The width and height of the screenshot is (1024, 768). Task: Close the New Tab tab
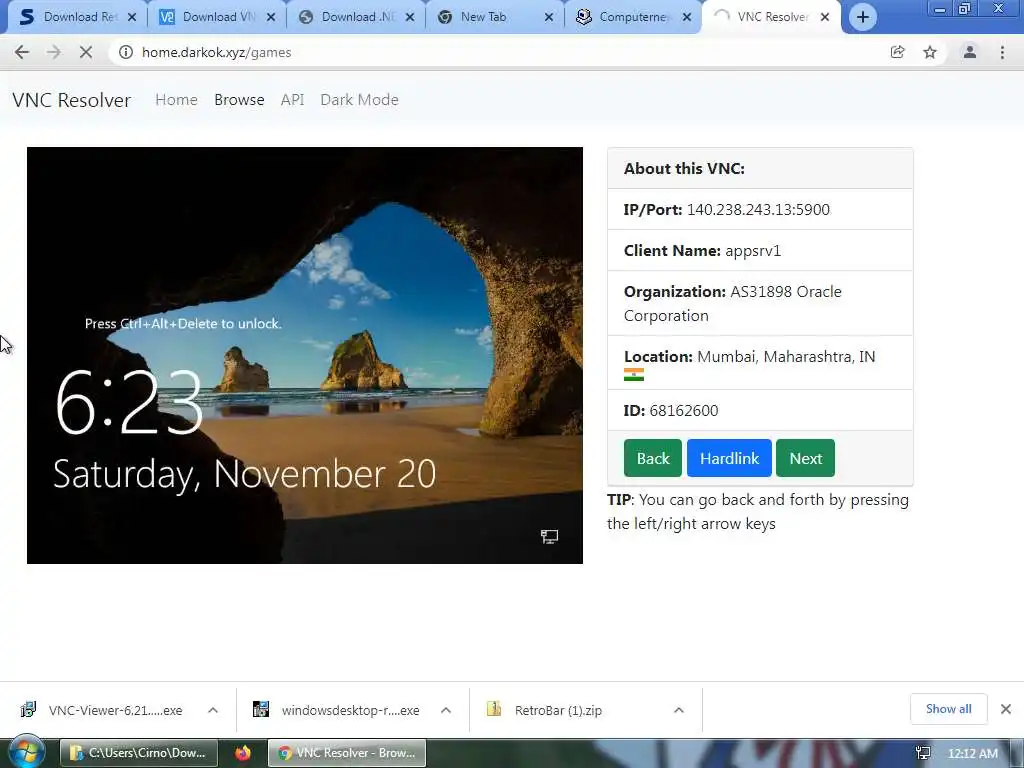click(549, 17)
